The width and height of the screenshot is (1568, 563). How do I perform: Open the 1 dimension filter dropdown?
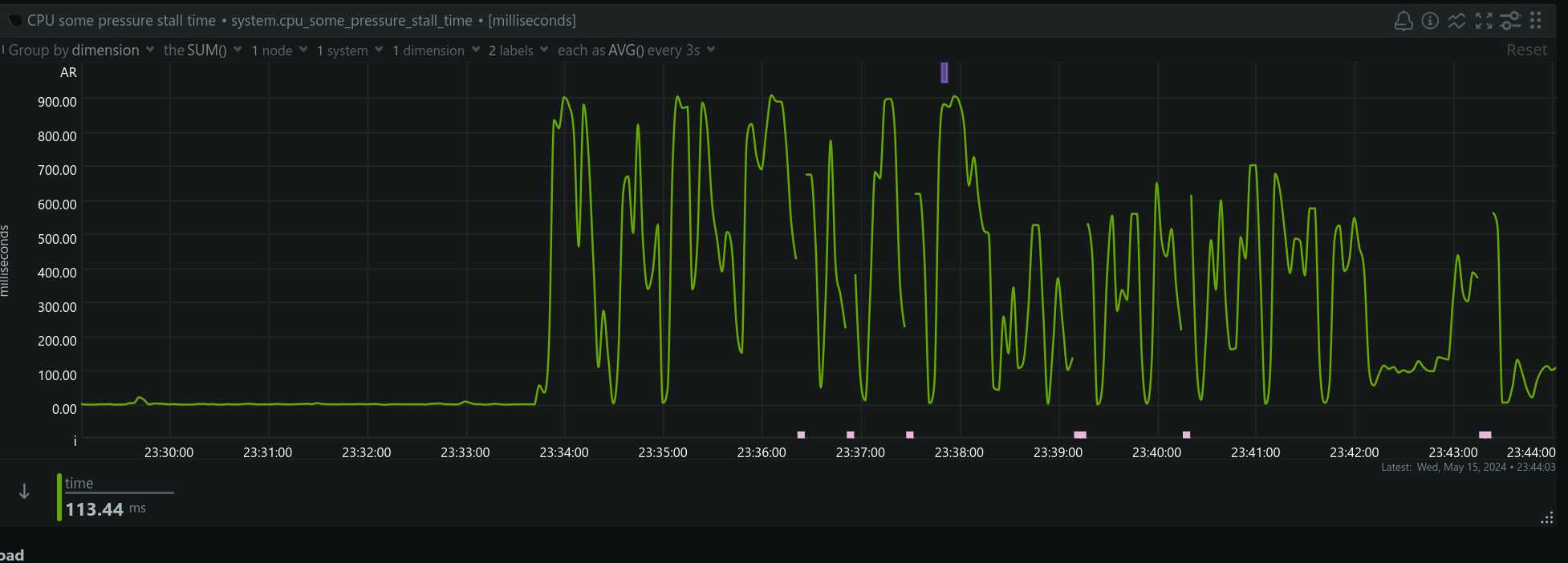point(436,51)
